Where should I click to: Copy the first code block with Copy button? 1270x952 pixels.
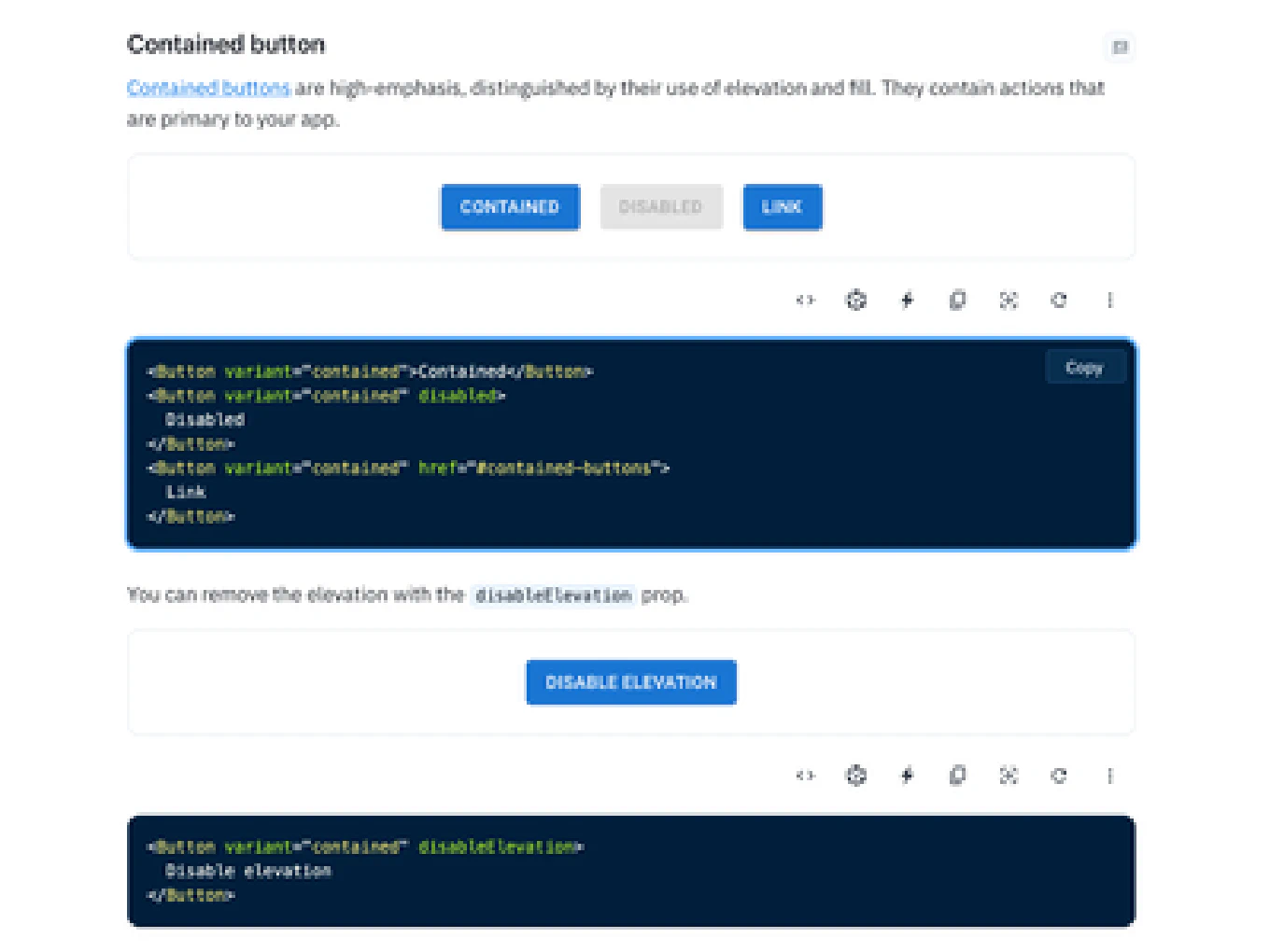pyautogui.click(x=1085, y=368)
